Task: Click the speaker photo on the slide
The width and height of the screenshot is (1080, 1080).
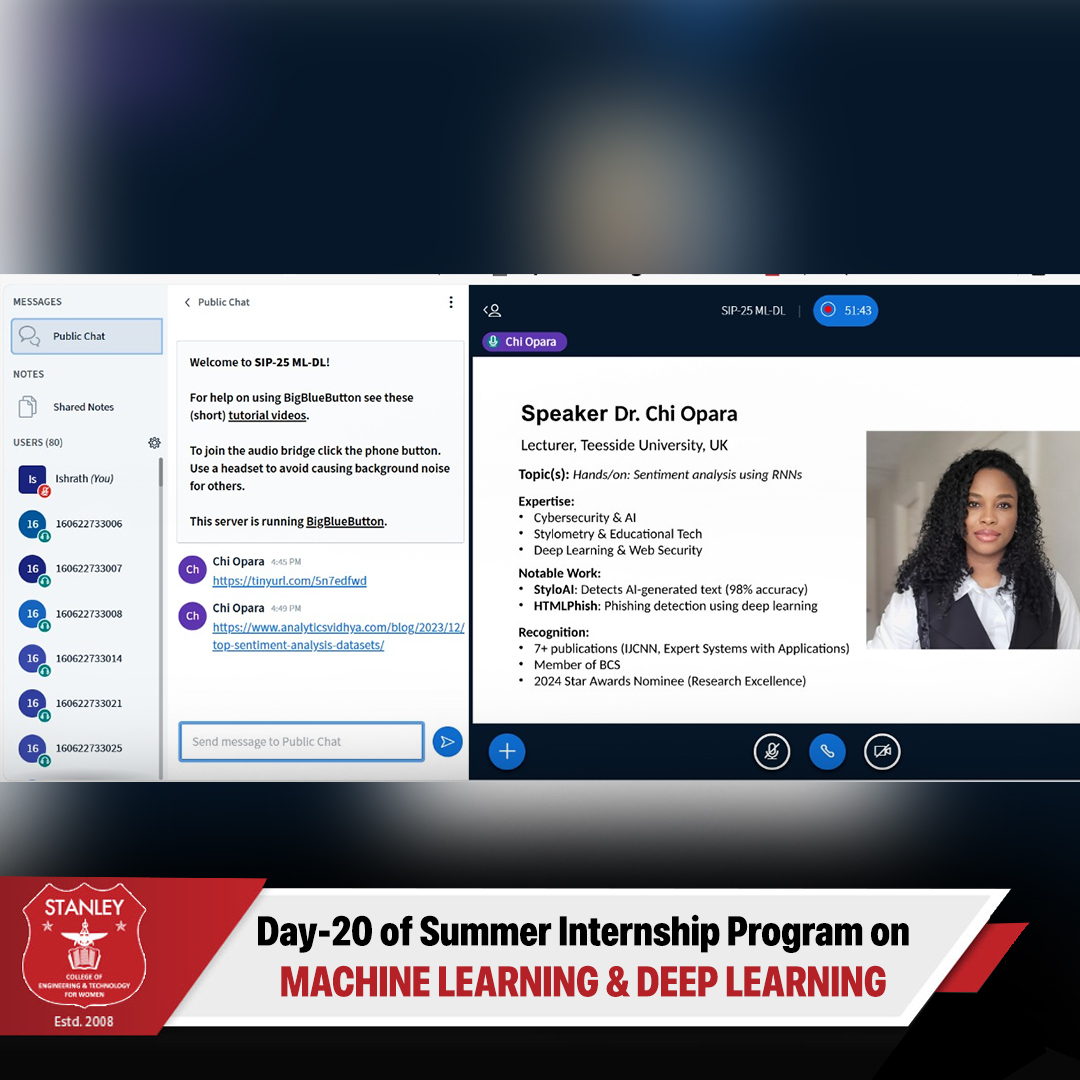Action: point(973,540)
